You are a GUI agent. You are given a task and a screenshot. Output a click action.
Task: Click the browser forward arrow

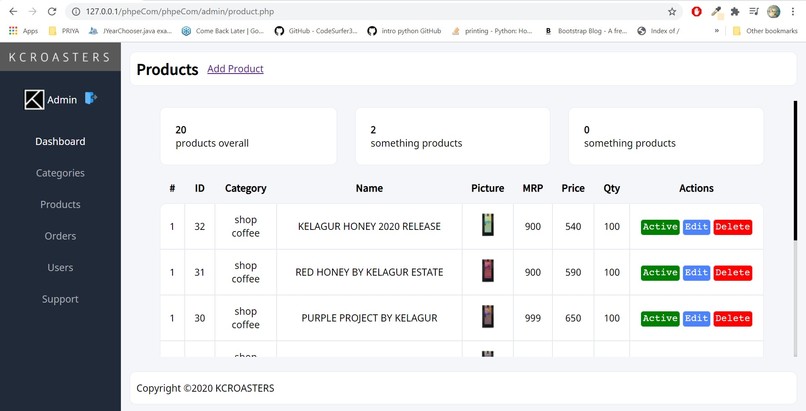[x=32, y=11]
